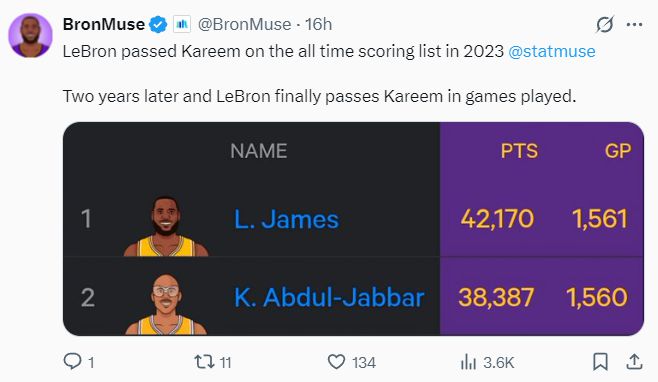Click the @BronMuse handle
Image resolution: width=658 pixels, height=382 pixels.
[244, 24]
